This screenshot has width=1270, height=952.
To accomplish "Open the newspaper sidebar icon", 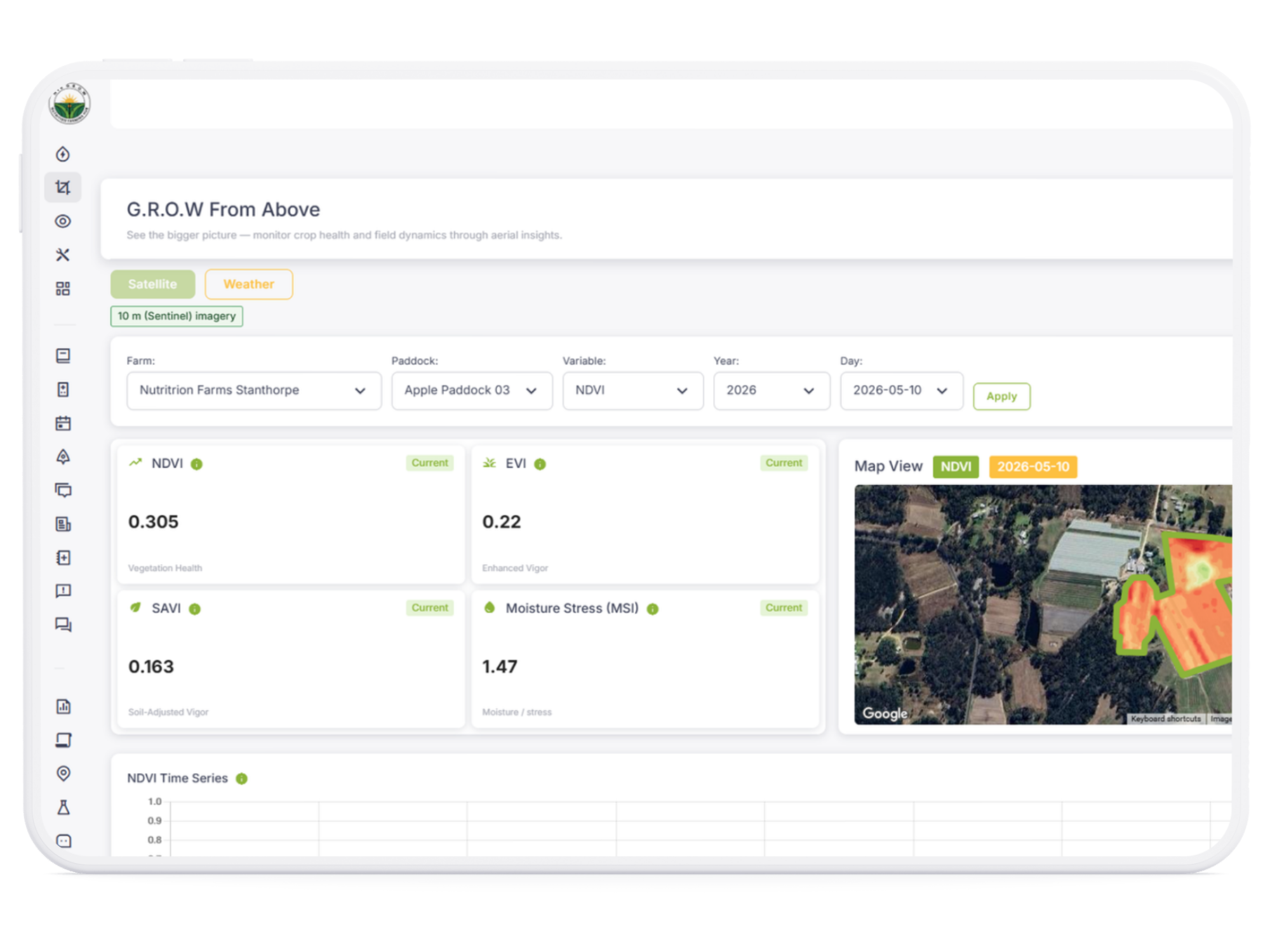I will point(63,524).
